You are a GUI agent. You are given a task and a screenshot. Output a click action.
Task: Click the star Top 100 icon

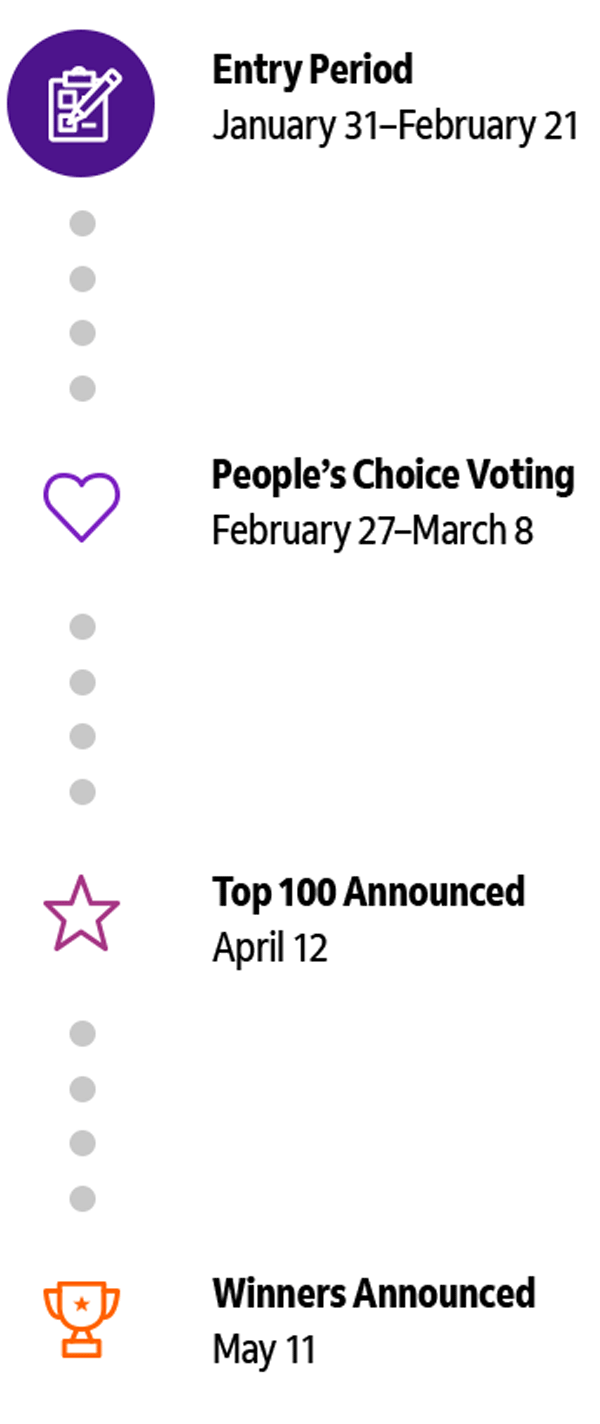(x=81, y=912)
